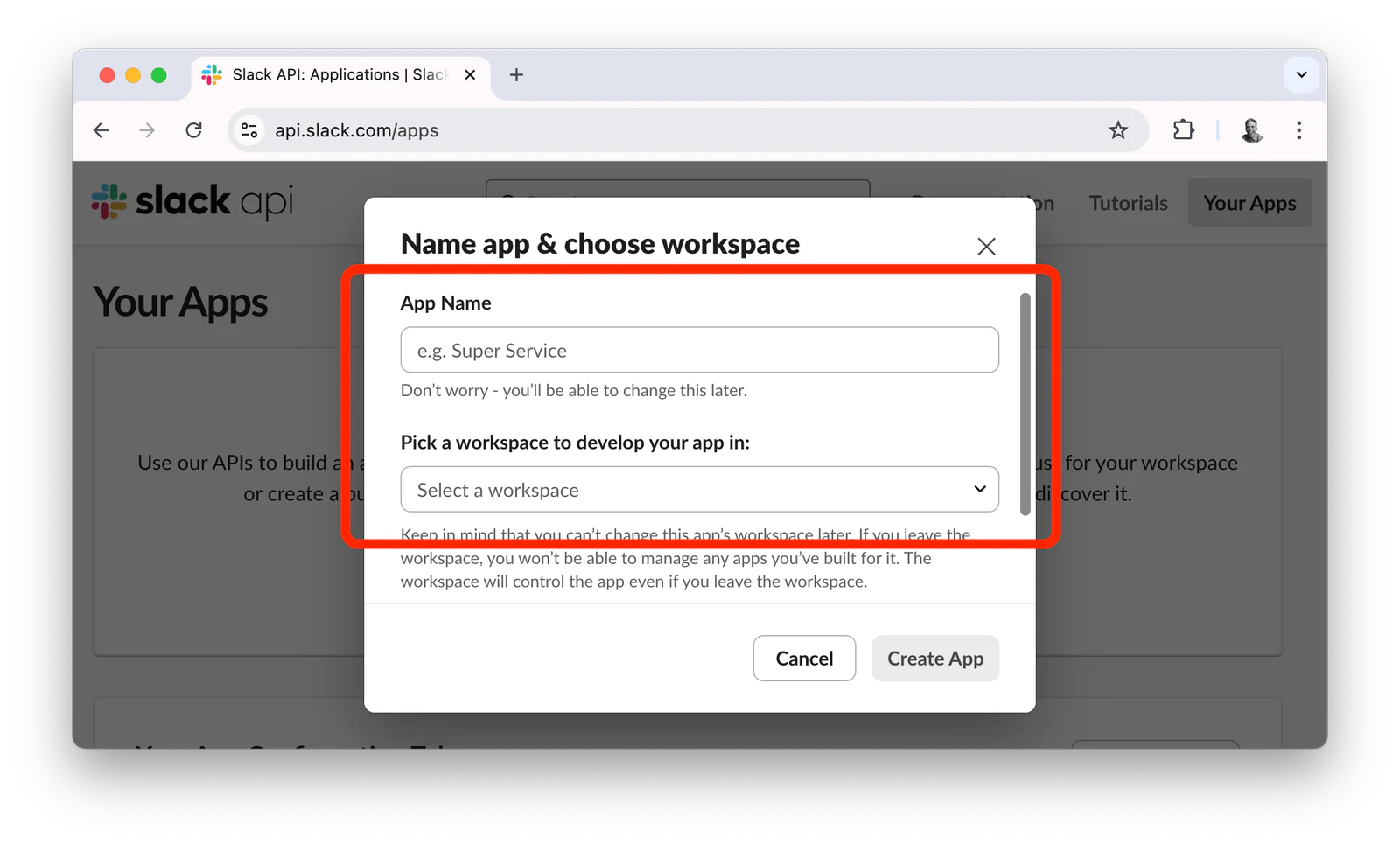Click the "Pick a workspace to develop your app in:" label
The width and height of the screenshot is (1400, 844).
[575, 443]
